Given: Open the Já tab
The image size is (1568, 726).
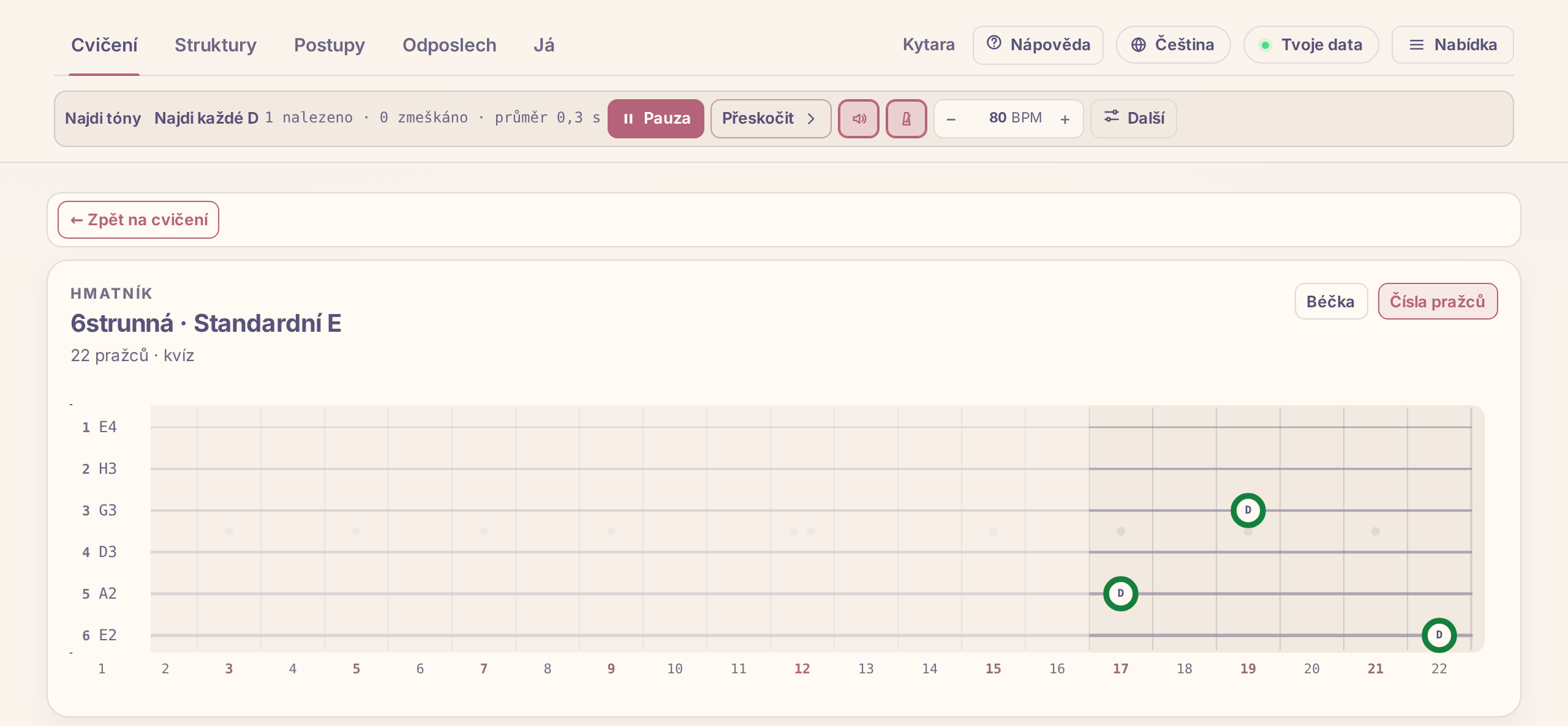Looking at the screenshot, I should (544, 45).
